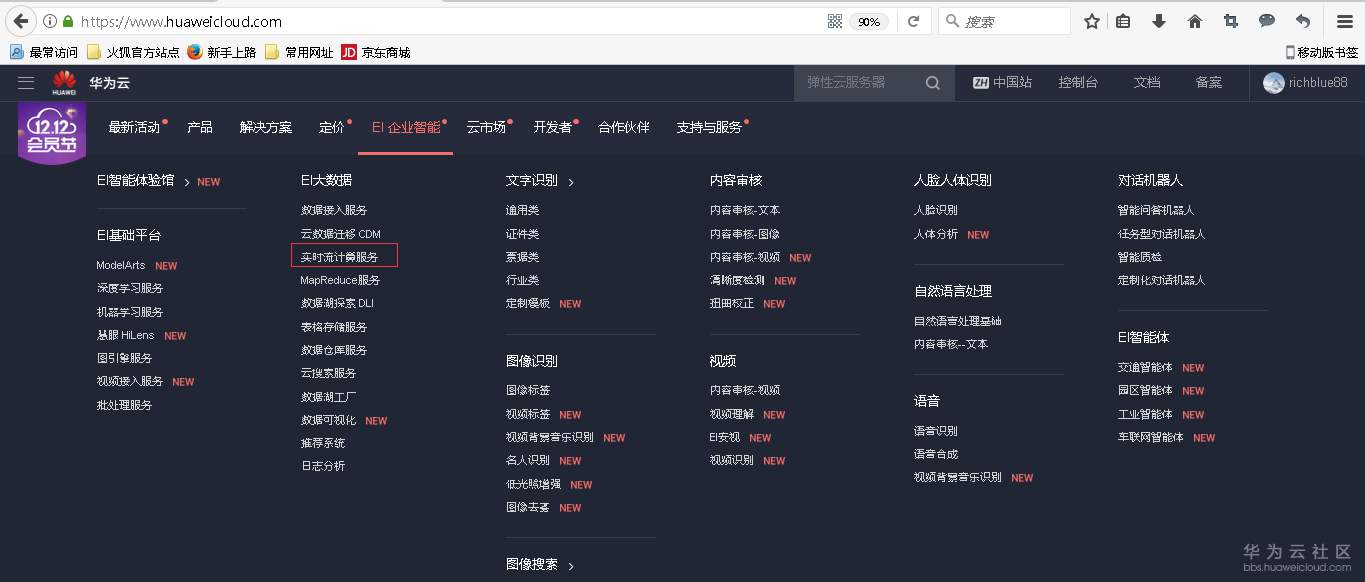Click the bookmark star in the address bar
Viewport: 1365px width, 582px height.
click(x=1092, y=20)
